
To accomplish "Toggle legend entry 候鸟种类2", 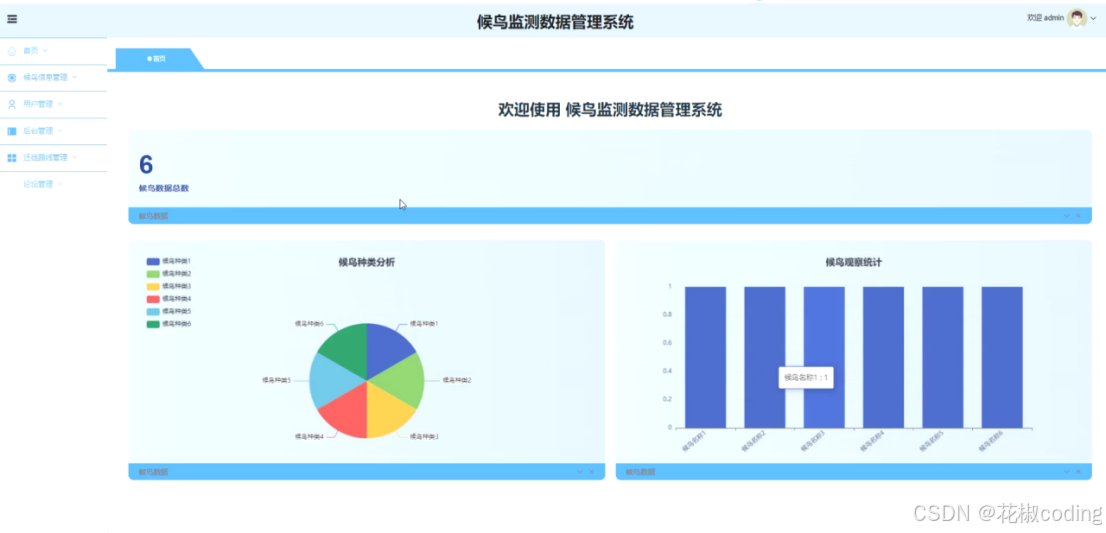I will coord(169,274).
